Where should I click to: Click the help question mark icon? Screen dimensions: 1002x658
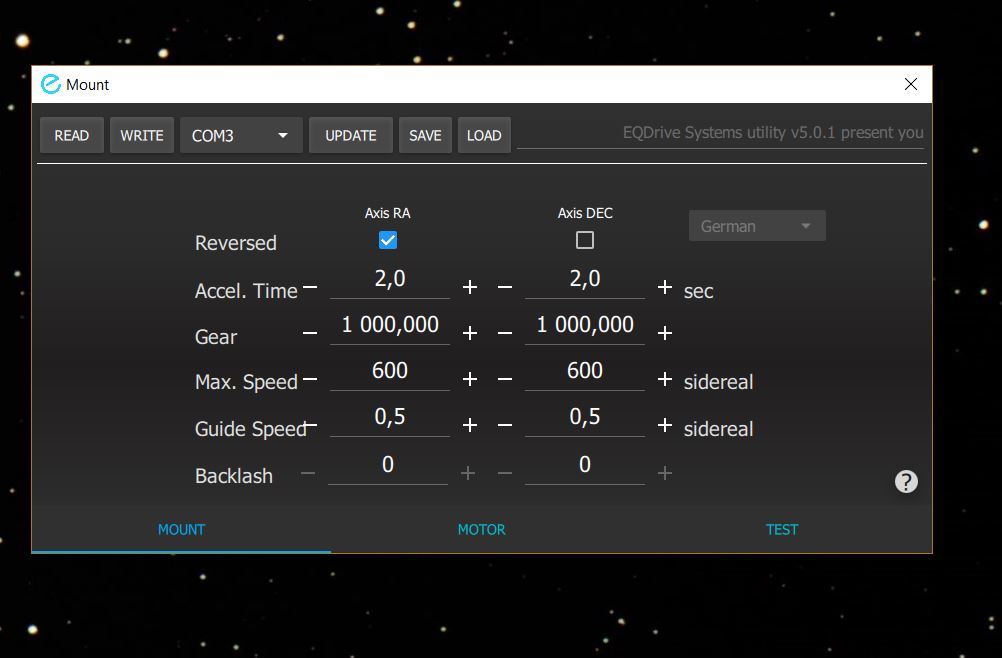[906, 482]
